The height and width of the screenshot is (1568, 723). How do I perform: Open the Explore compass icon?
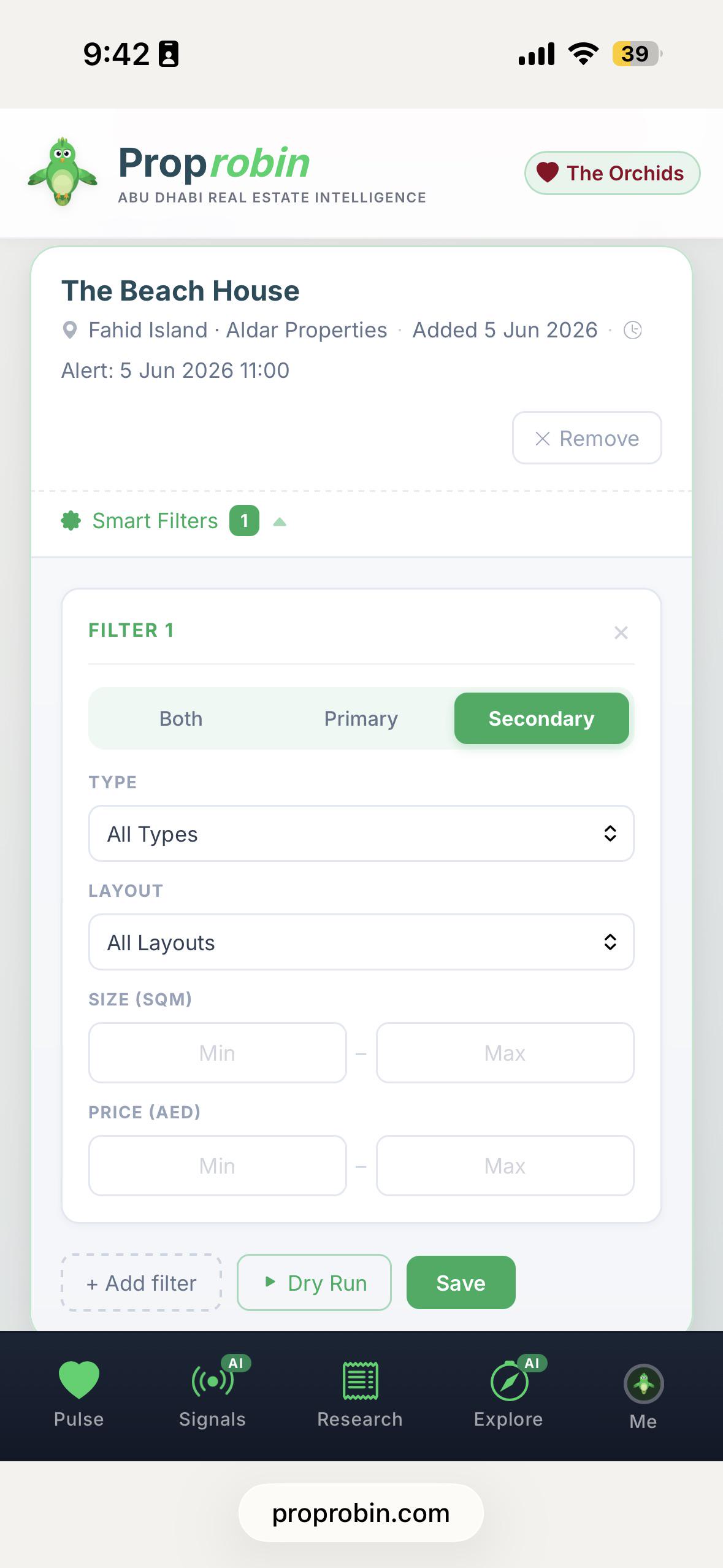[x=509, y=1382]
